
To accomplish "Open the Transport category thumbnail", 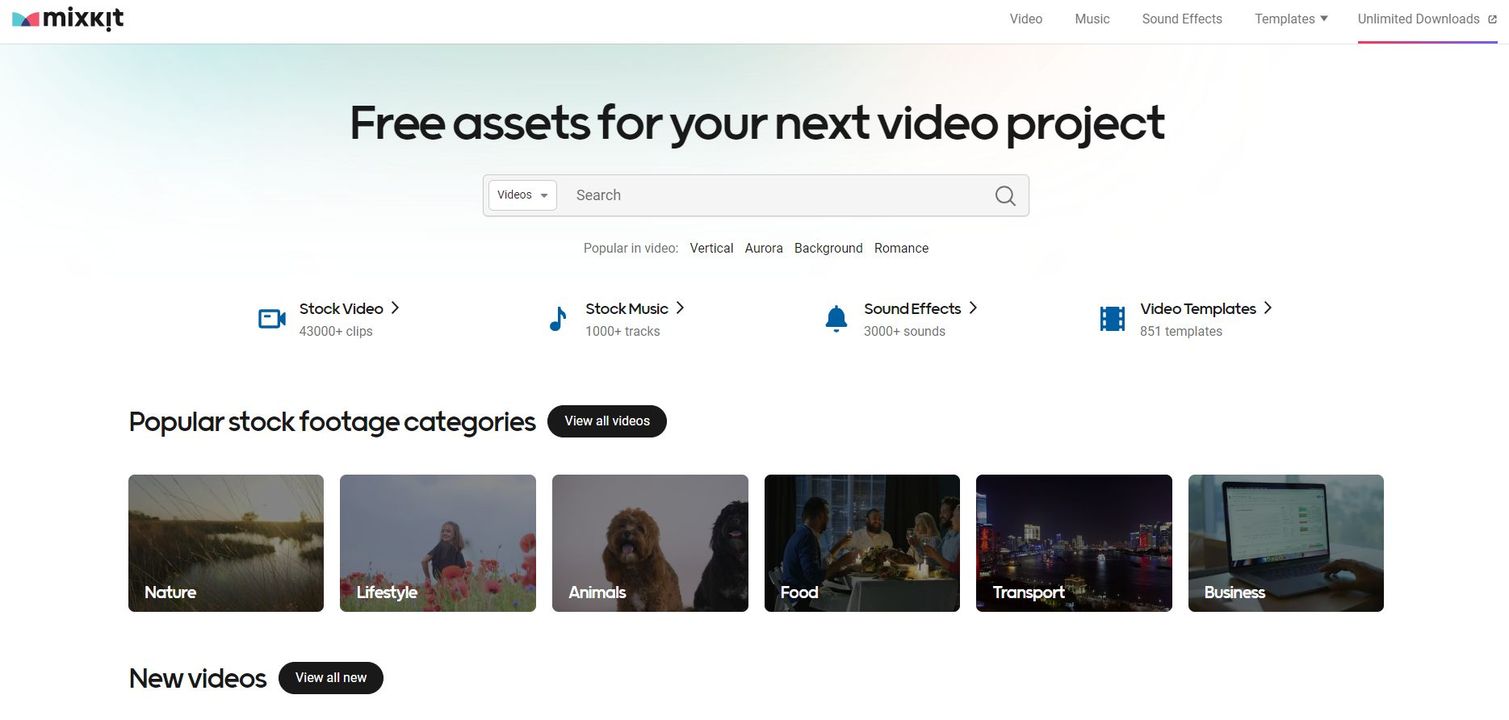I will click(1074, 543).
